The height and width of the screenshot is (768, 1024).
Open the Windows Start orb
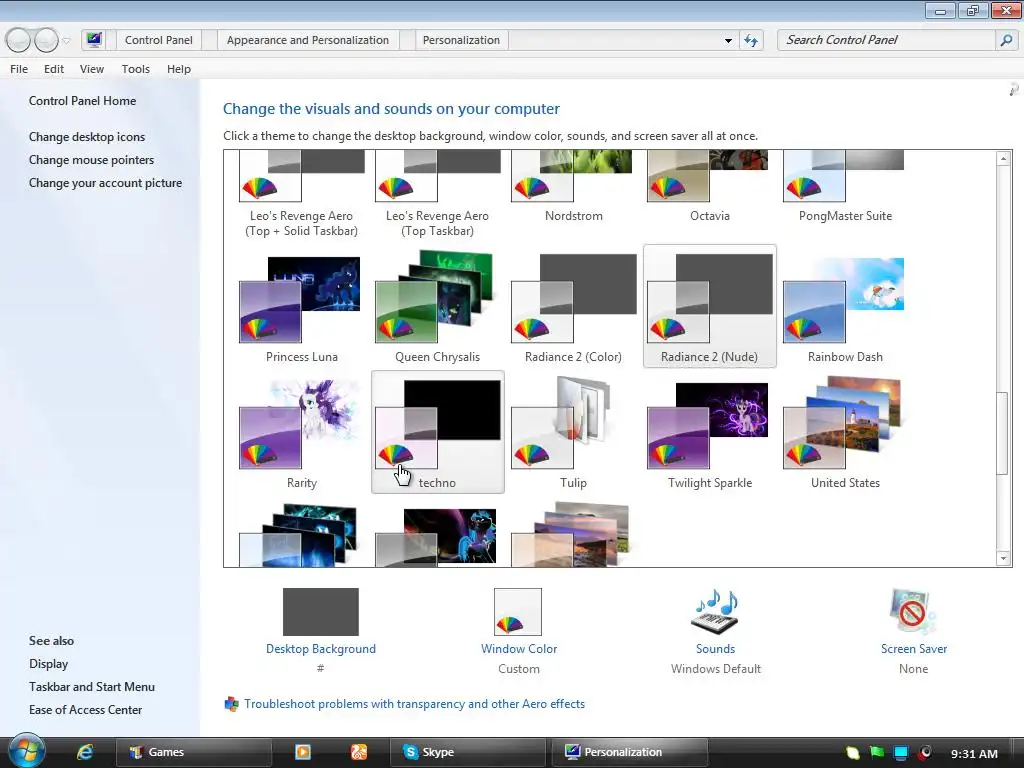pos(27,751)
